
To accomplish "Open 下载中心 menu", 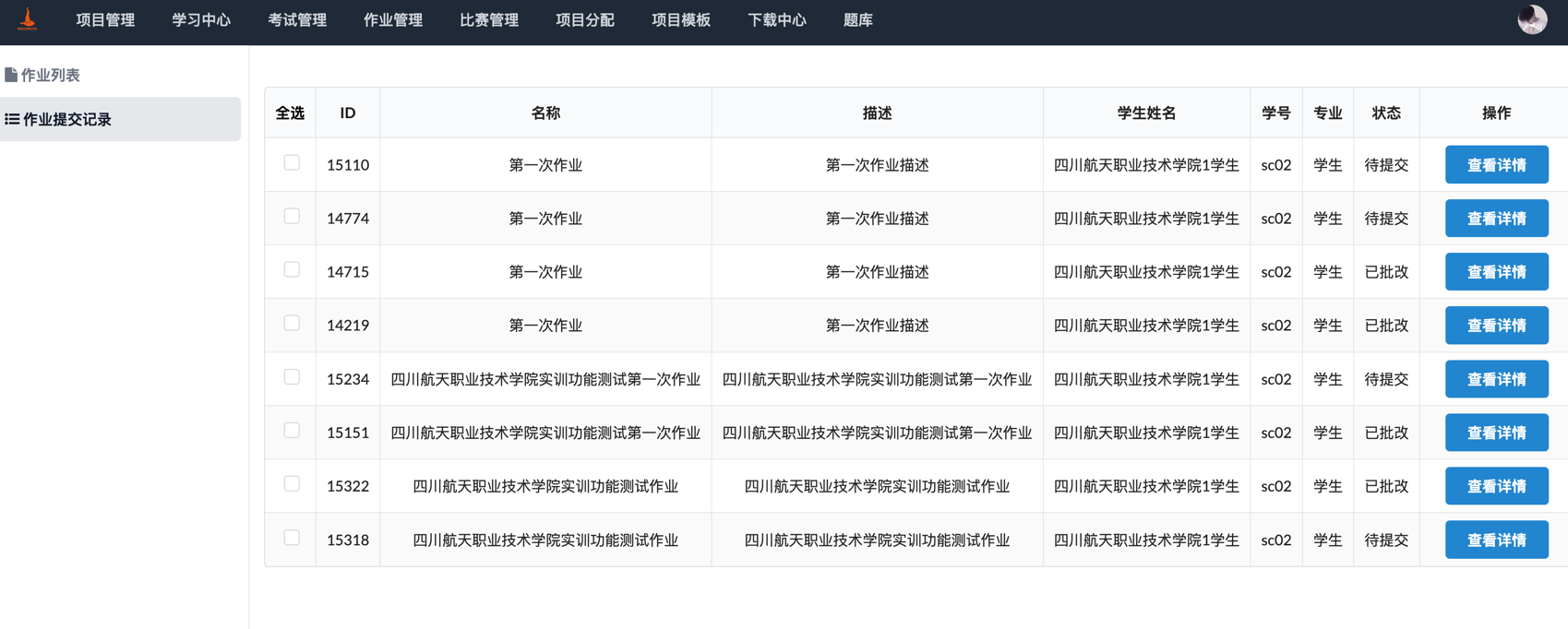I will (777, 20).
